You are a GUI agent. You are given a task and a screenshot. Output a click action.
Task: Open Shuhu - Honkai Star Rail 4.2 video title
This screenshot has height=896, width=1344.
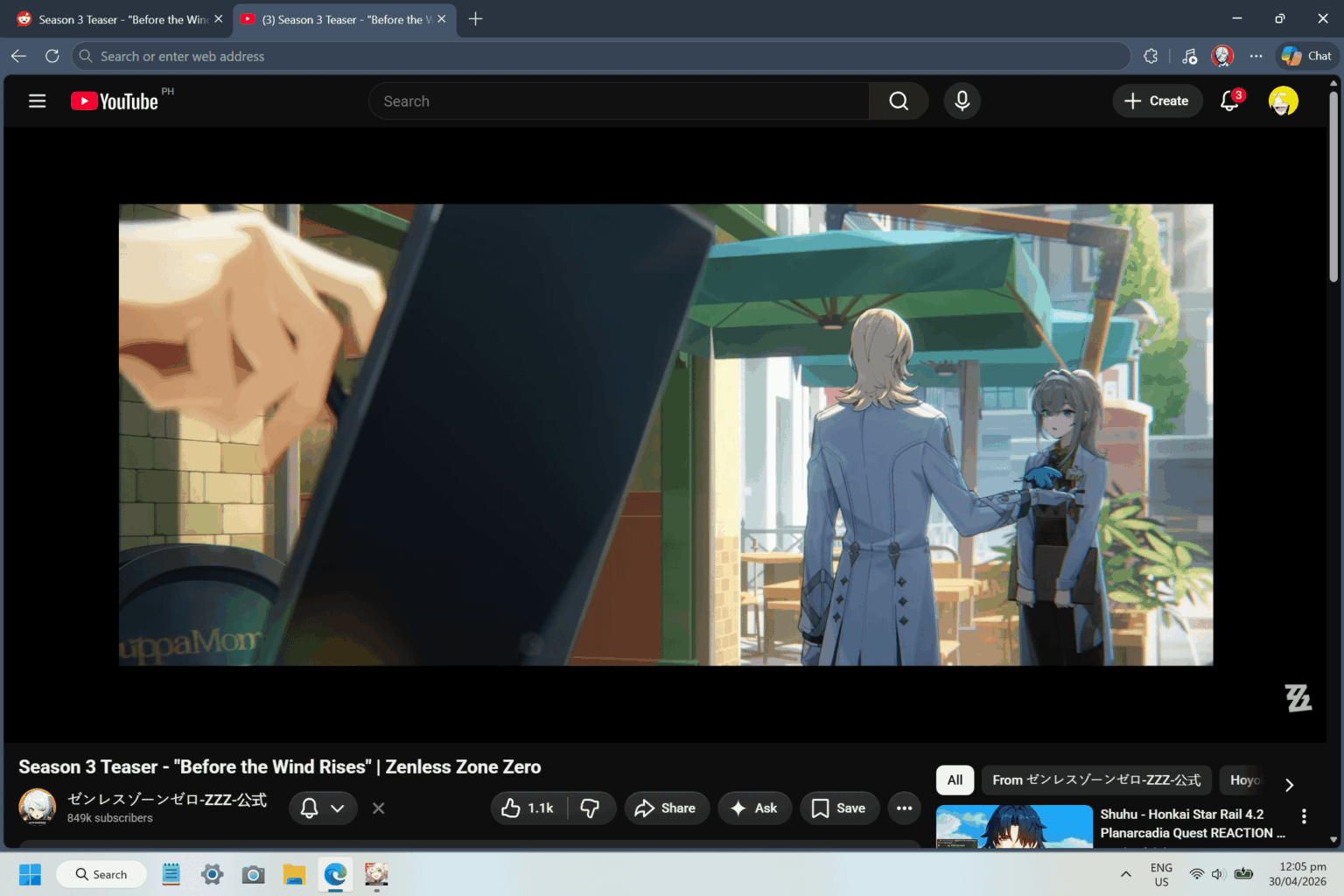tap(1193, 823)
